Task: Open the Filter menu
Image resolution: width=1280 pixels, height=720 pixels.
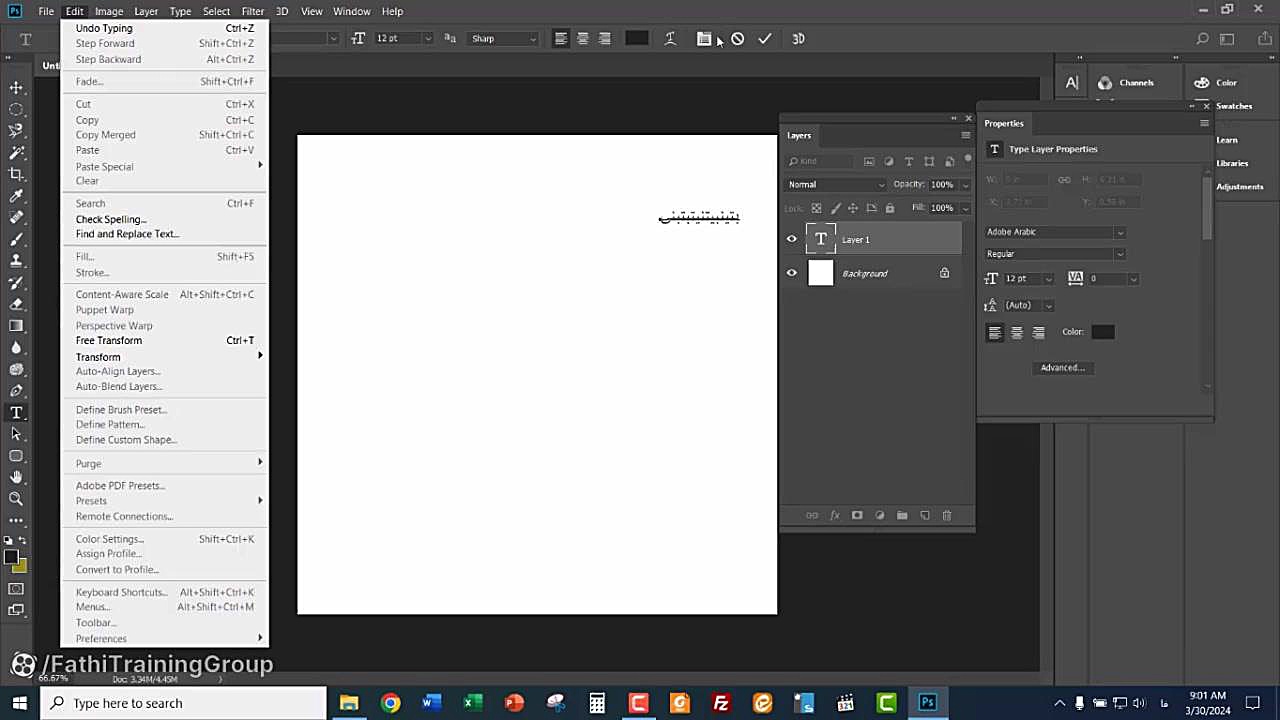Action: 252,11
